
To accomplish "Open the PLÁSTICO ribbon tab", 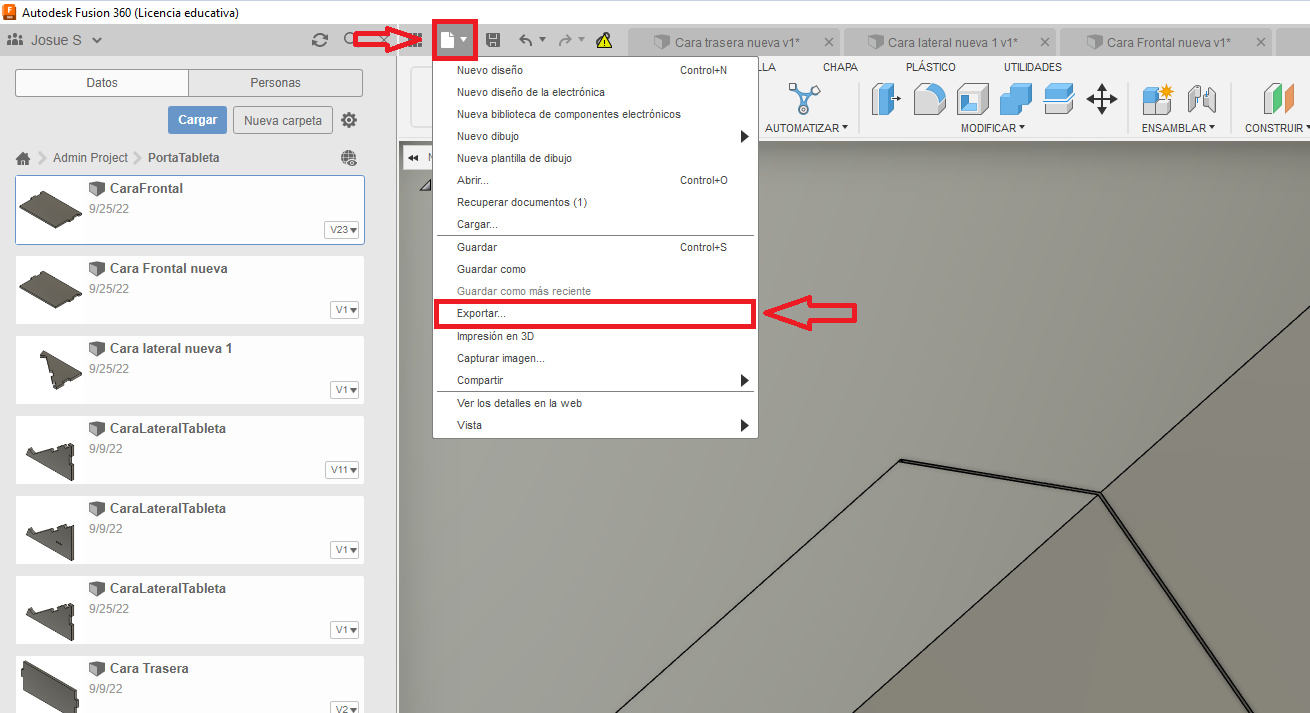I will click(x=930, y=67).
